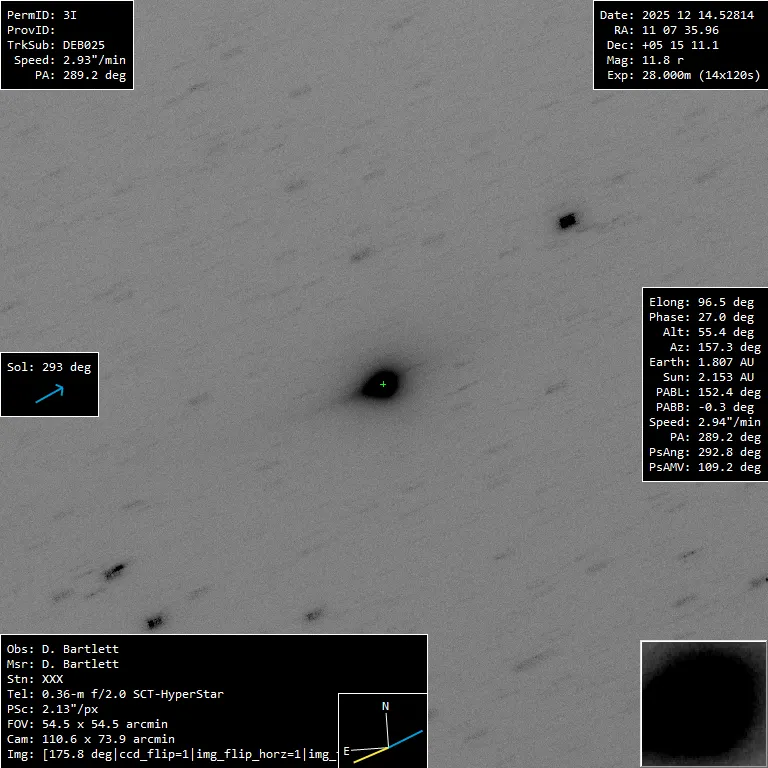The height and width of the screenshot is (768, 768).
Task: Click the dark comet coma in the center
Action: coord(376,384)
